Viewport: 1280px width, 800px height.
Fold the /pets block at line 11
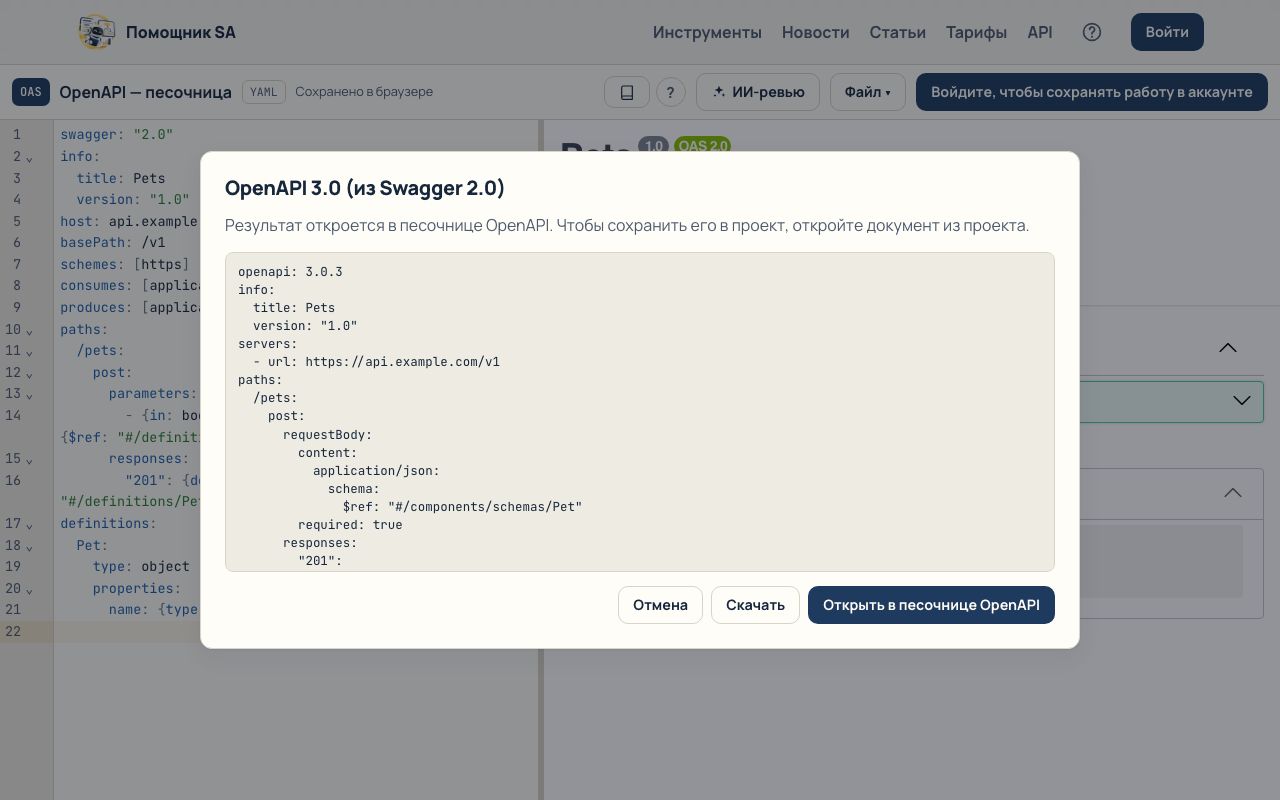tap(29, 352)
